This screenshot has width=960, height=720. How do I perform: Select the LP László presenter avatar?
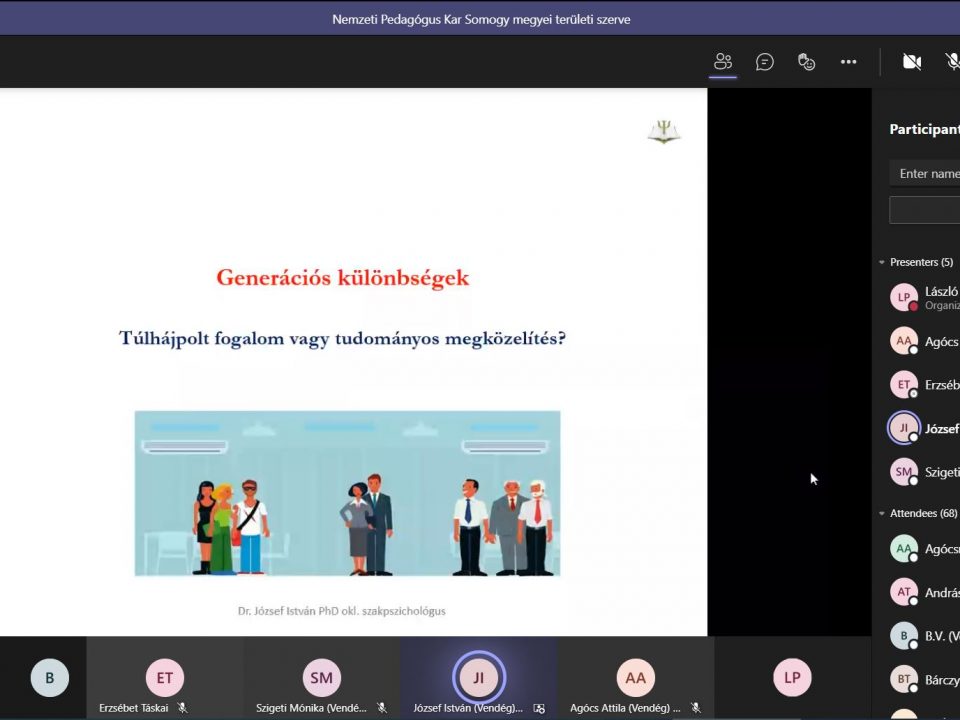click(x=904, y=297)
